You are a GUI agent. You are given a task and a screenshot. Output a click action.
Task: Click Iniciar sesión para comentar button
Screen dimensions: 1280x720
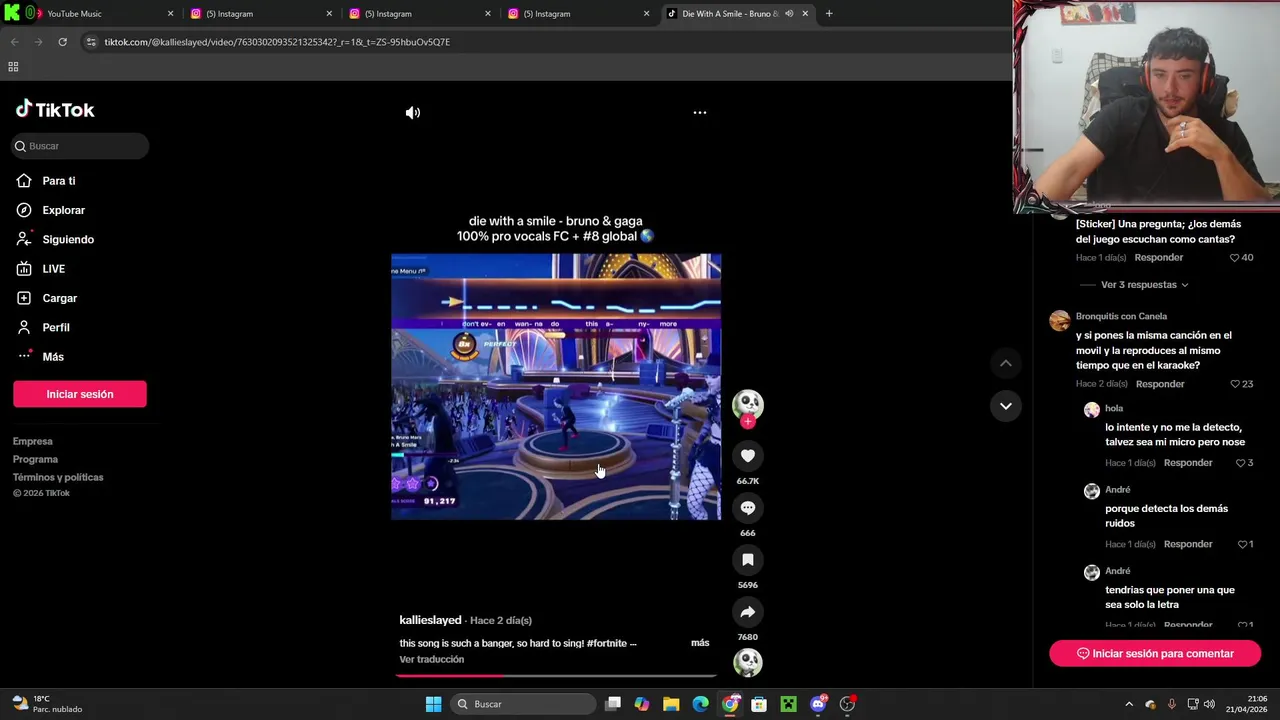1155,653
